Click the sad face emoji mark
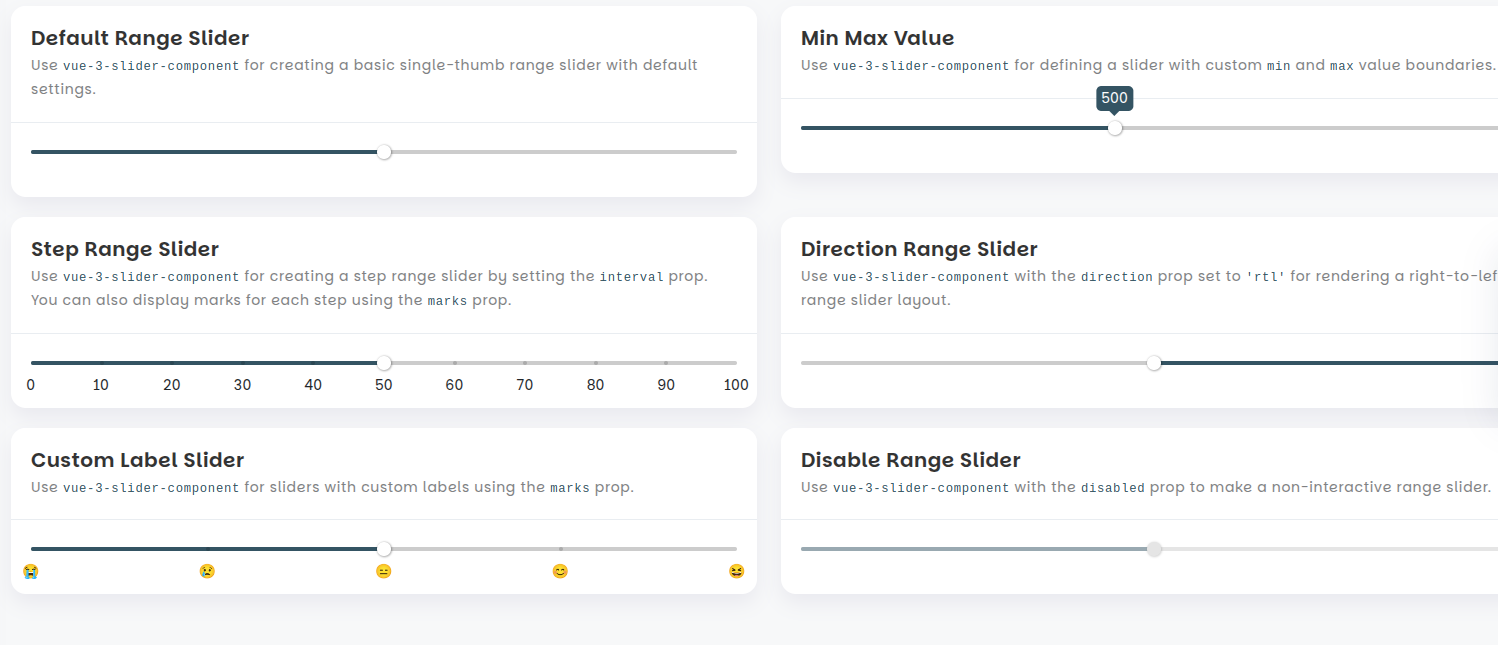1498x645 pixels. [207, 571]
